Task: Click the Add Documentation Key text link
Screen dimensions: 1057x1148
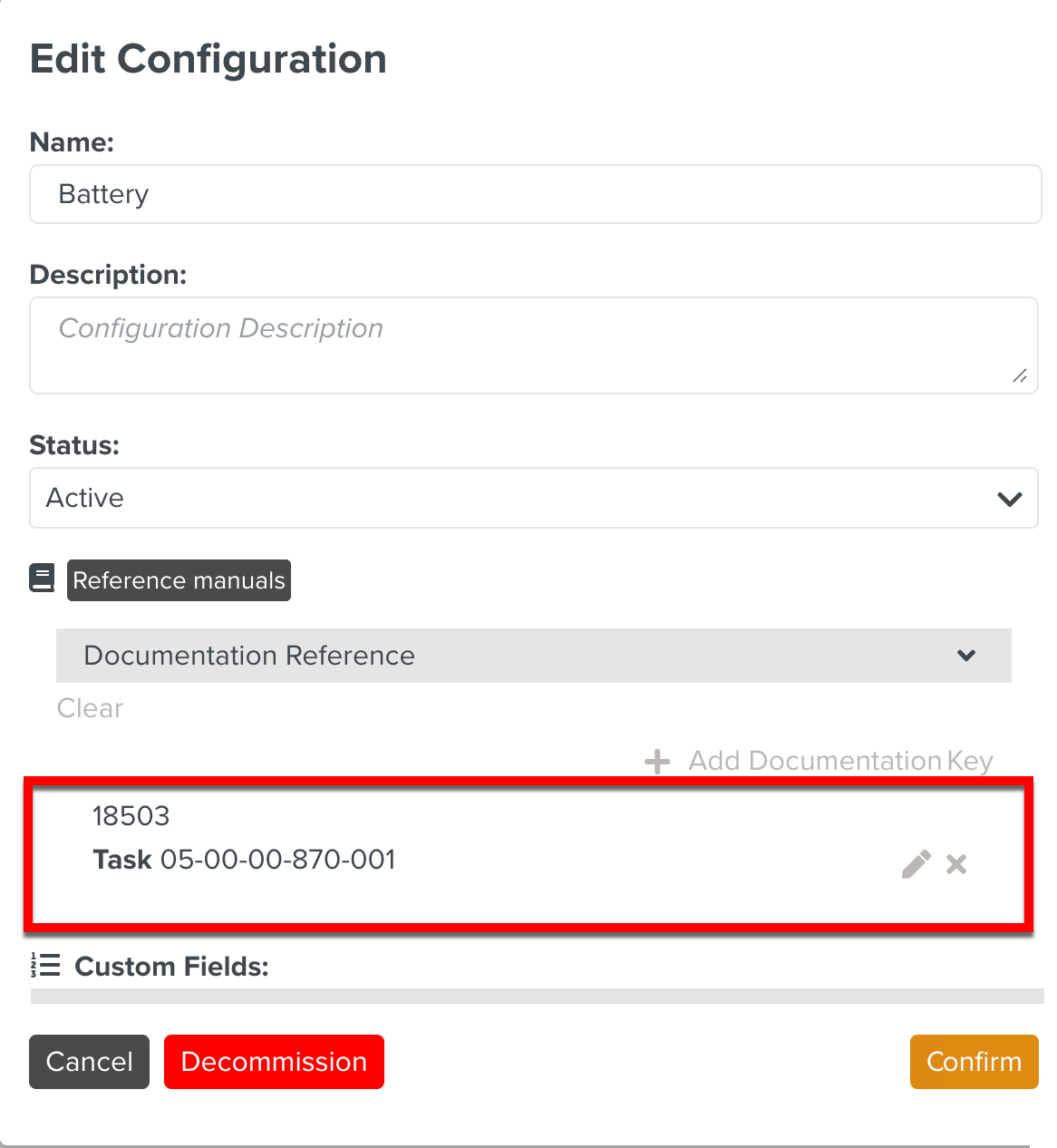Action: (x=840, y=761)
